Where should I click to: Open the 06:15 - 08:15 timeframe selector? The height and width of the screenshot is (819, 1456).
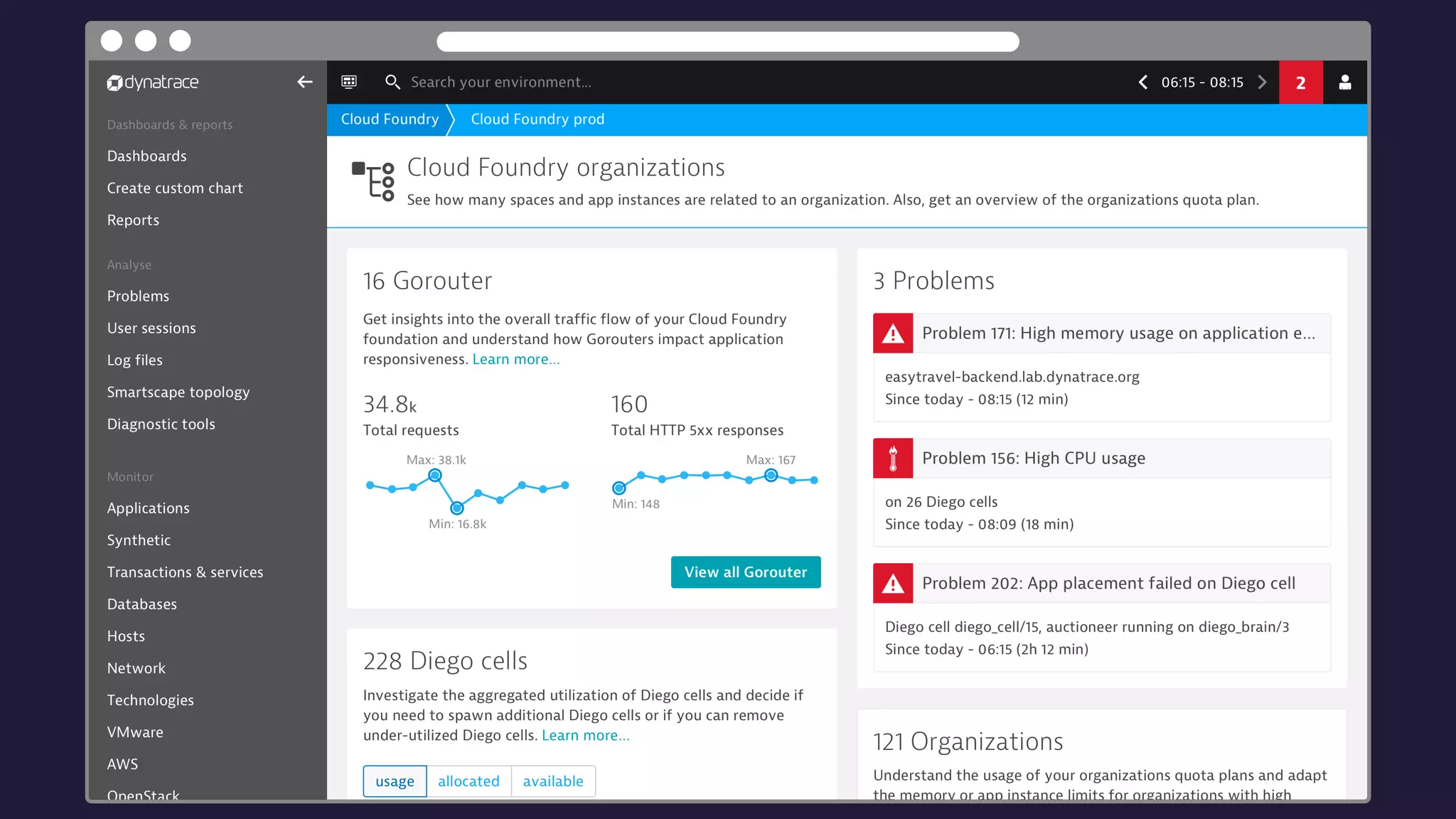point(1202,82)
